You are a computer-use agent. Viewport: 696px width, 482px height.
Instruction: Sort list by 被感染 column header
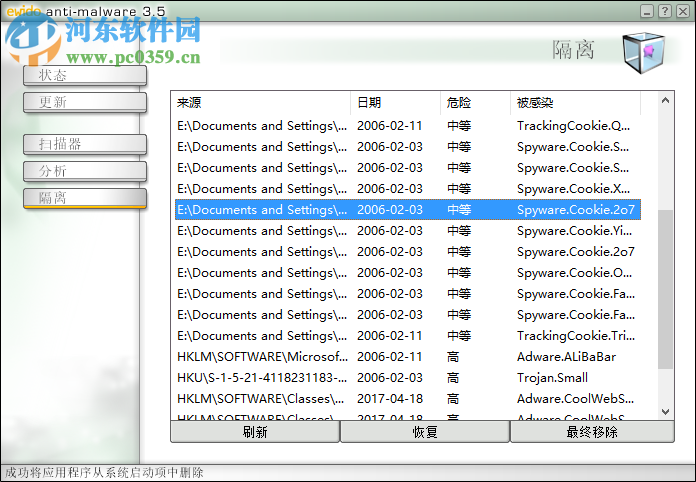coord(575,103)
